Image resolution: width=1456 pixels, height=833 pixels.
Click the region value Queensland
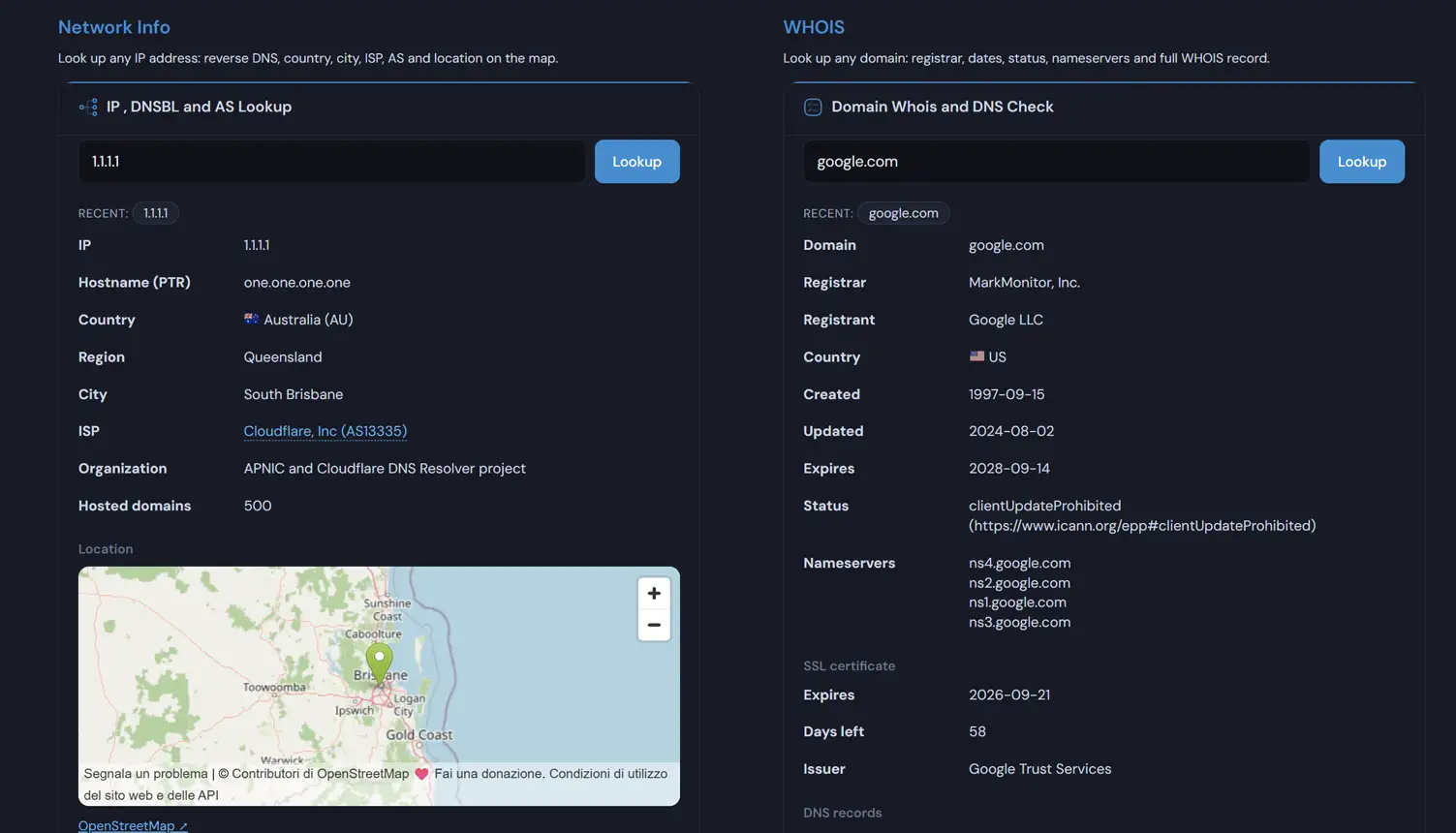pos(283,357)
